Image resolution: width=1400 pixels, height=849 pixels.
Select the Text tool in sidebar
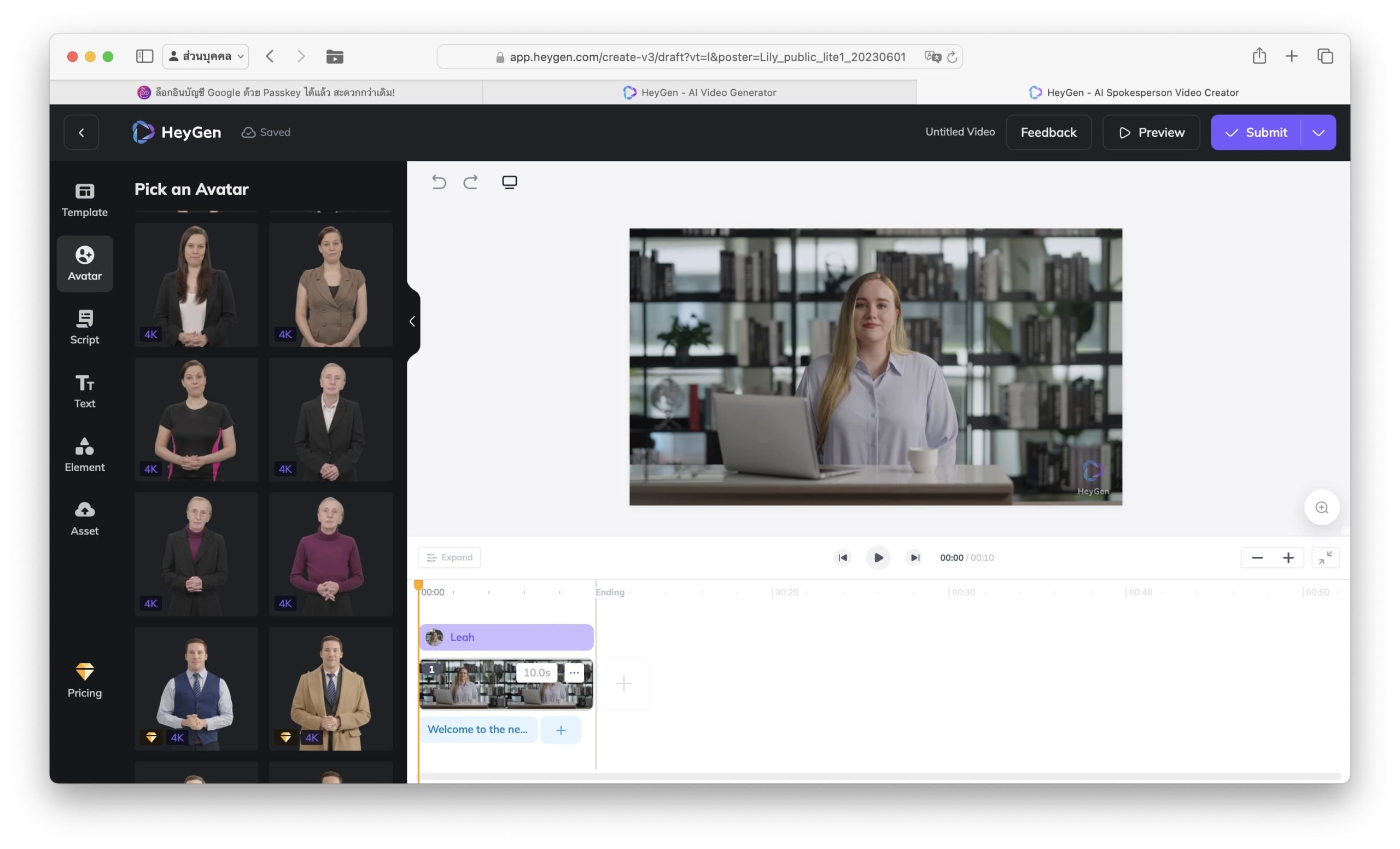84,391
